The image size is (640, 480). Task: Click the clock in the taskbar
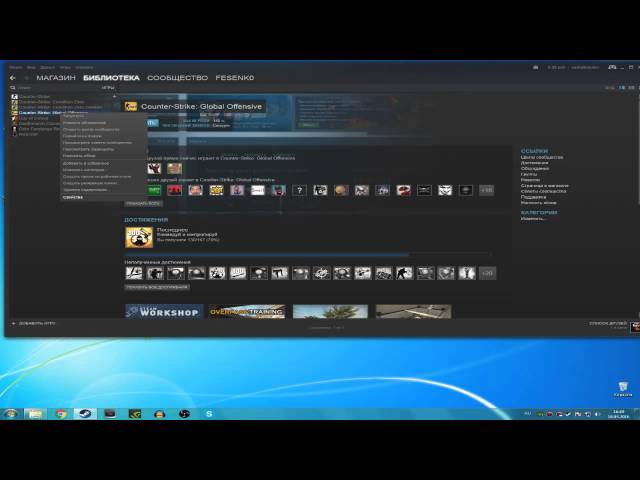point(618,414)
